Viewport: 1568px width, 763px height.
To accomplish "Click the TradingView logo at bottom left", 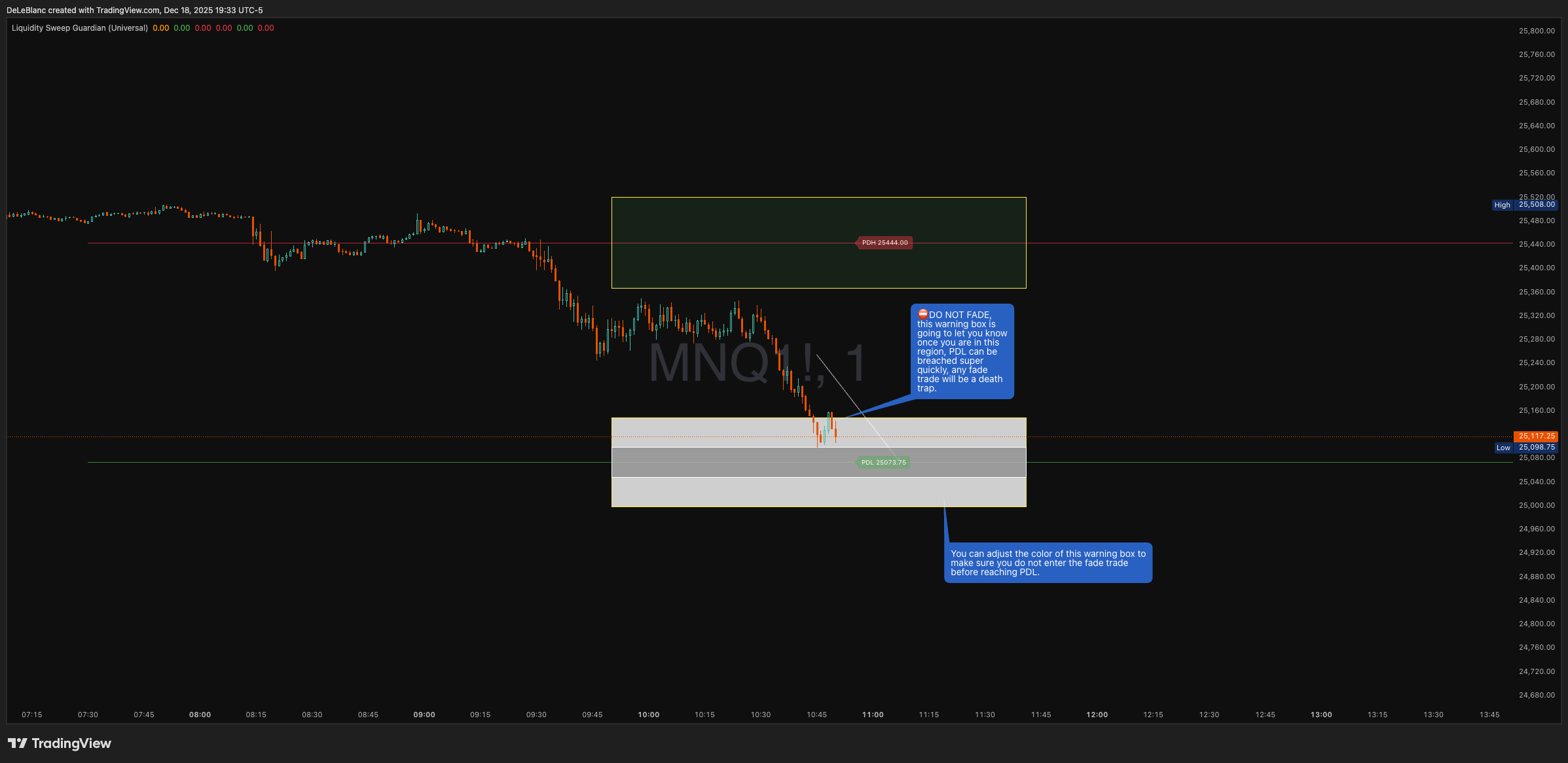I will click(60, 743).
